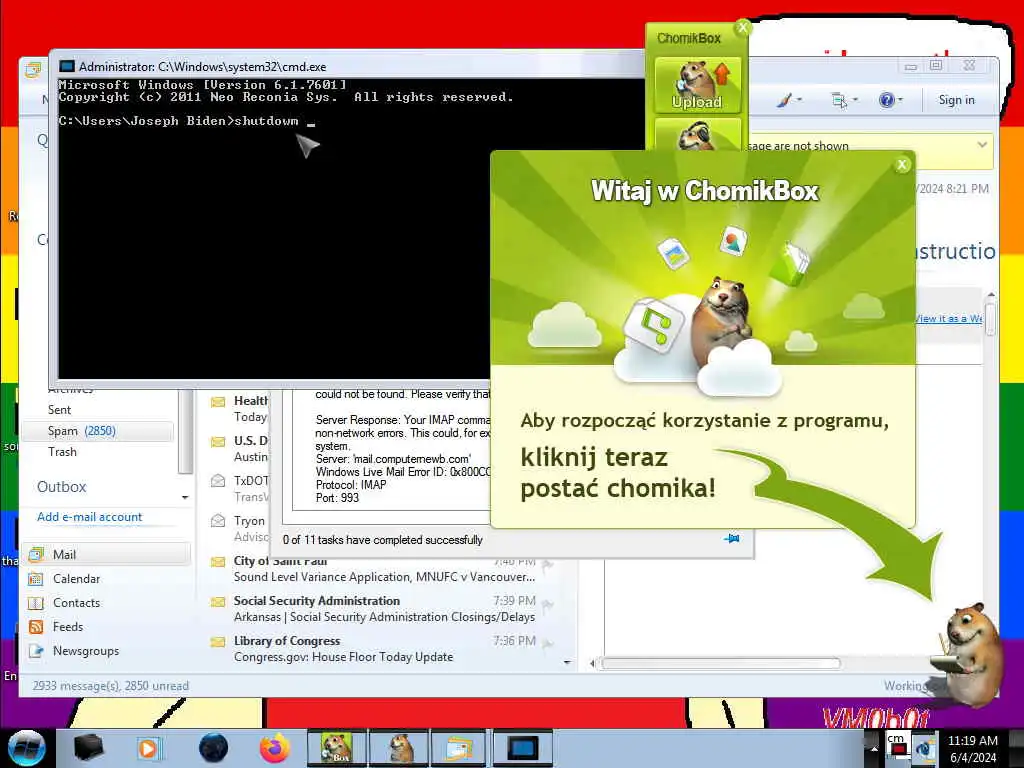This screenshot has width=1024, height=768.
Task: Click the Newsgroups shortcut icon
Action: (36, 651)
